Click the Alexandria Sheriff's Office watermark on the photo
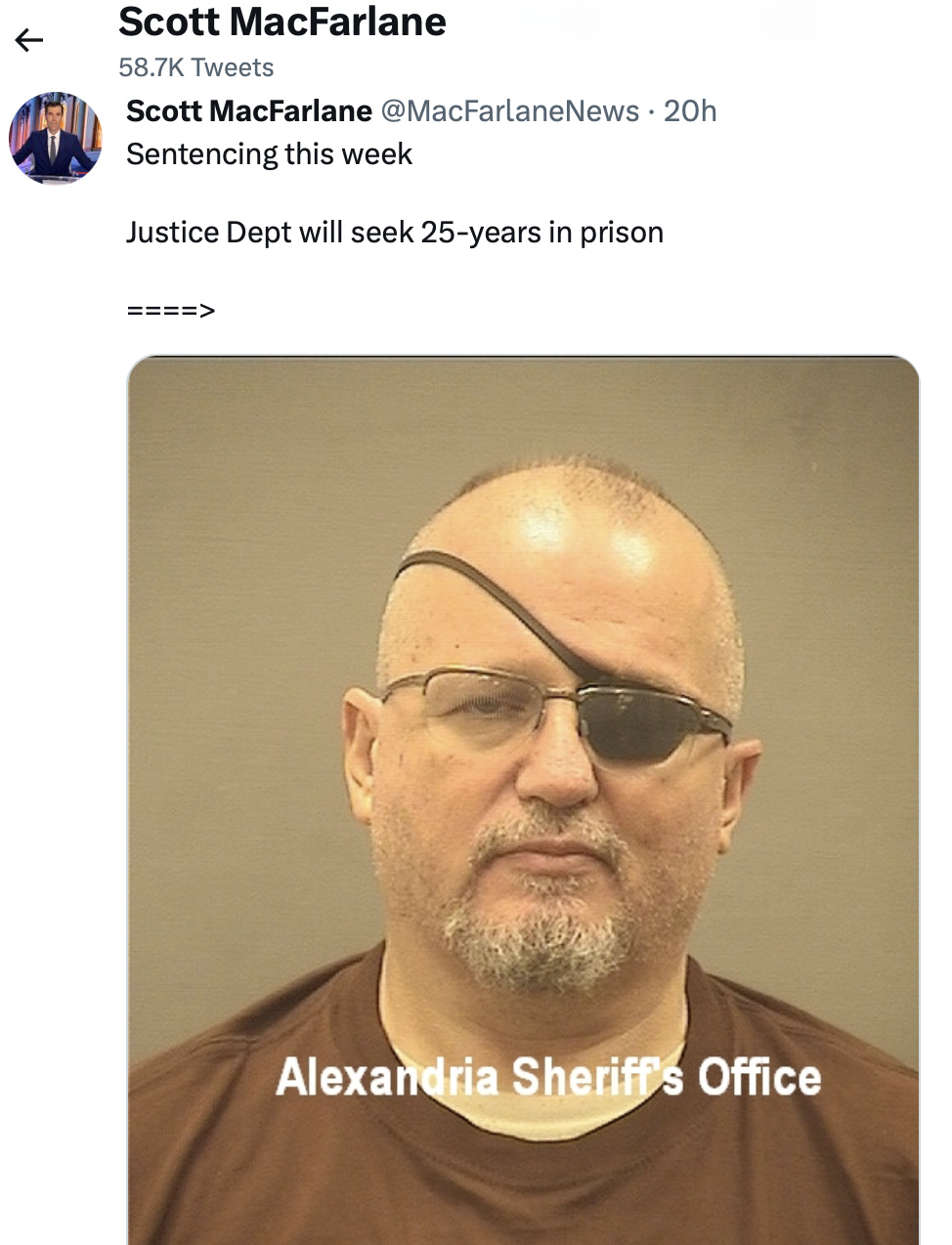The height and width of the screenshot is (1245, 952). tap(548, 1077)
